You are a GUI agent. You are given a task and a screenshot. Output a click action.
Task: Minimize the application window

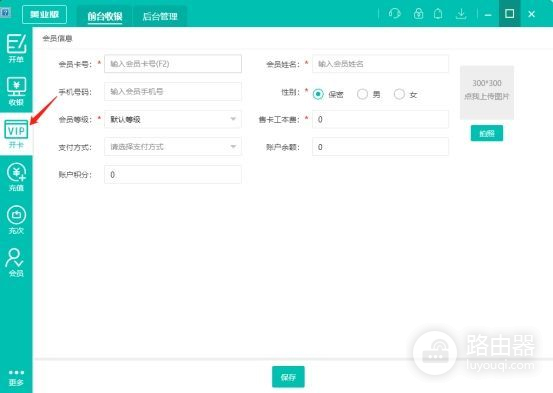click(488, 15)
